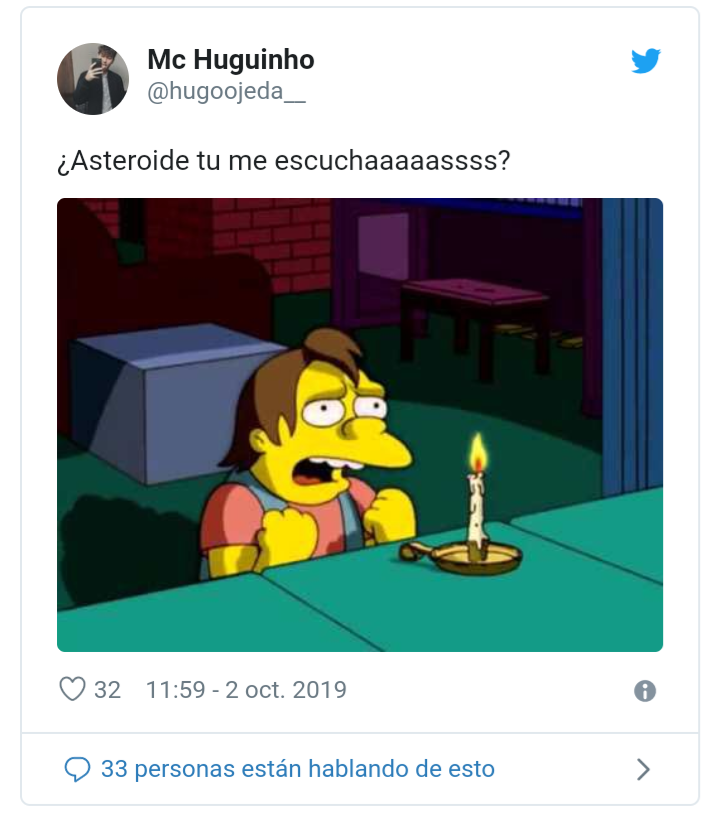Expand the conversation with the right chevron
This screenshot has width=720, height=814.
(x=644, y=769)
